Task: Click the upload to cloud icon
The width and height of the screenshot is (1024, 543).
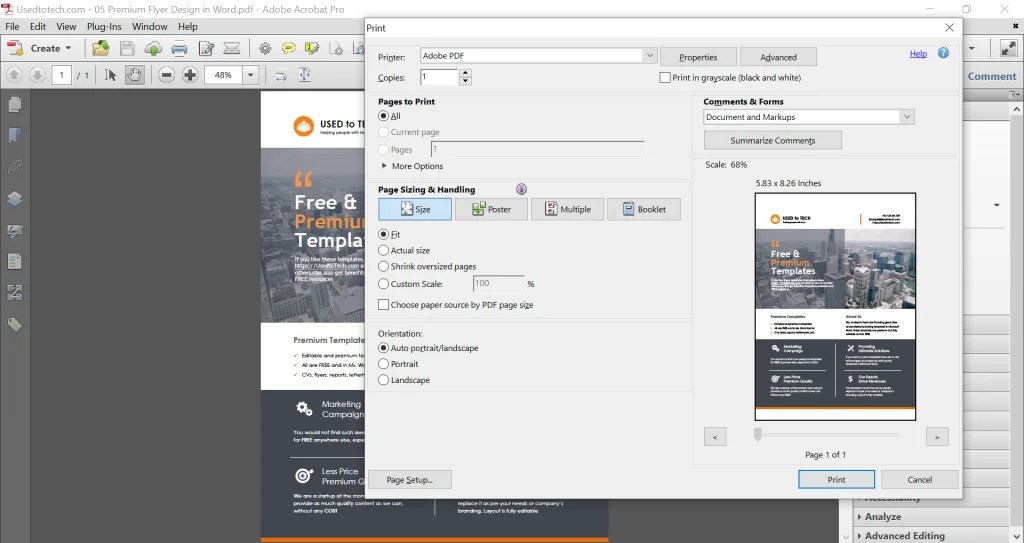Action: (x=153, y=48)
